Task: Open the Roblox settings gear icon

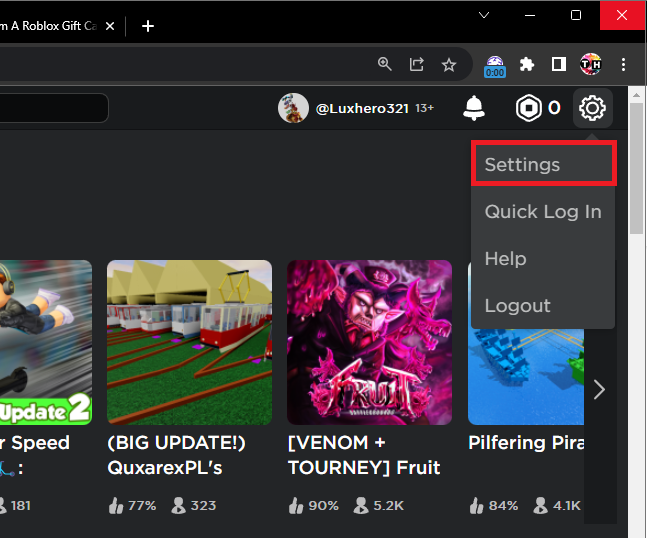Action: click(593, 108)
